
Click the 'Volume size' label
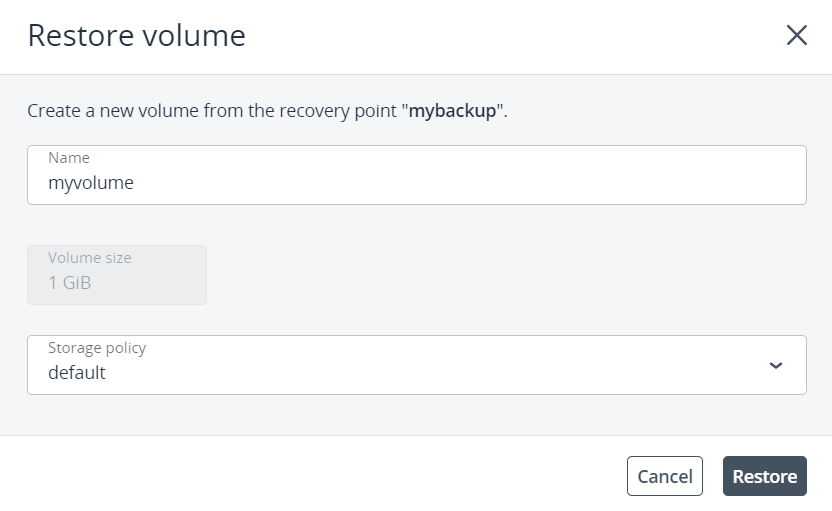point(90,258)
